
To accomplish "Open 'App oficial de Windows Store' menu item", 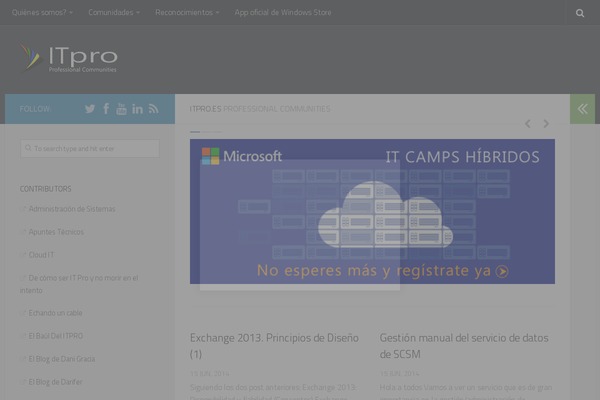I will [283, 13].
